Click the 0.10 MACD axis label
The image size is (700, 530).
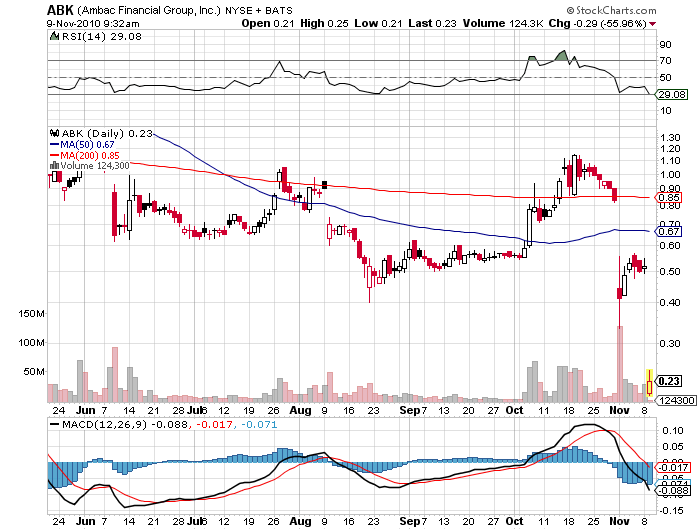click(672, 430)
